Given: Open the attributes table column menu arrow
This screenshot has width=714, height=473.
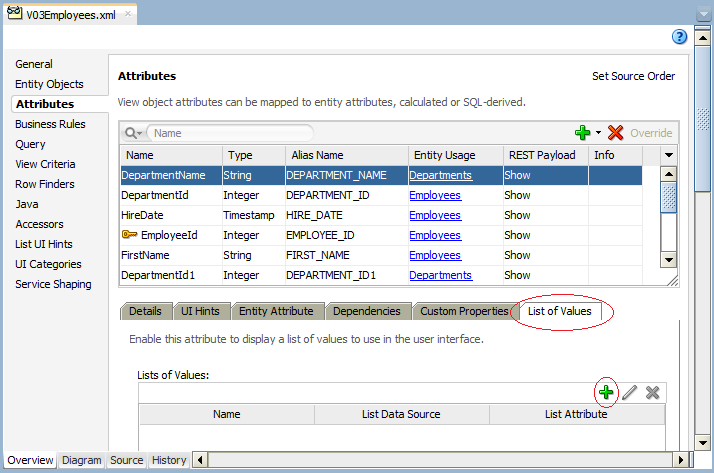Looking at the screenshot, I should (668, 155).
